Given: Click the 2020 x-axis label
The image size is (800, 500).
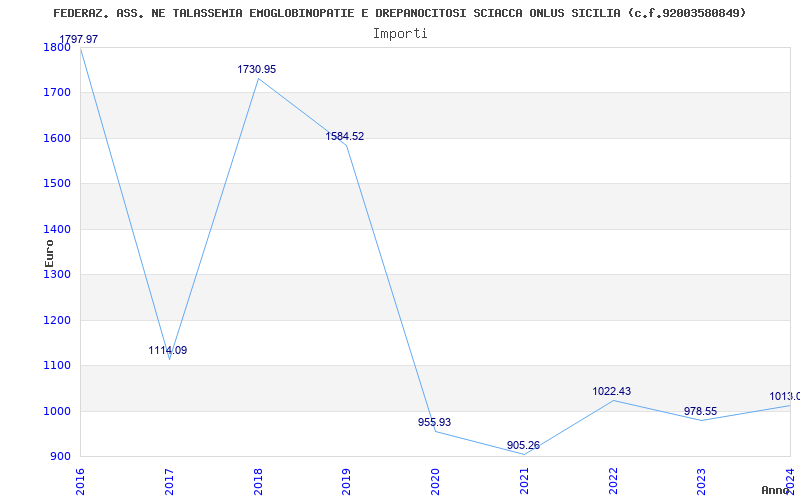Looking at the screenshot, I should (435, 481).
